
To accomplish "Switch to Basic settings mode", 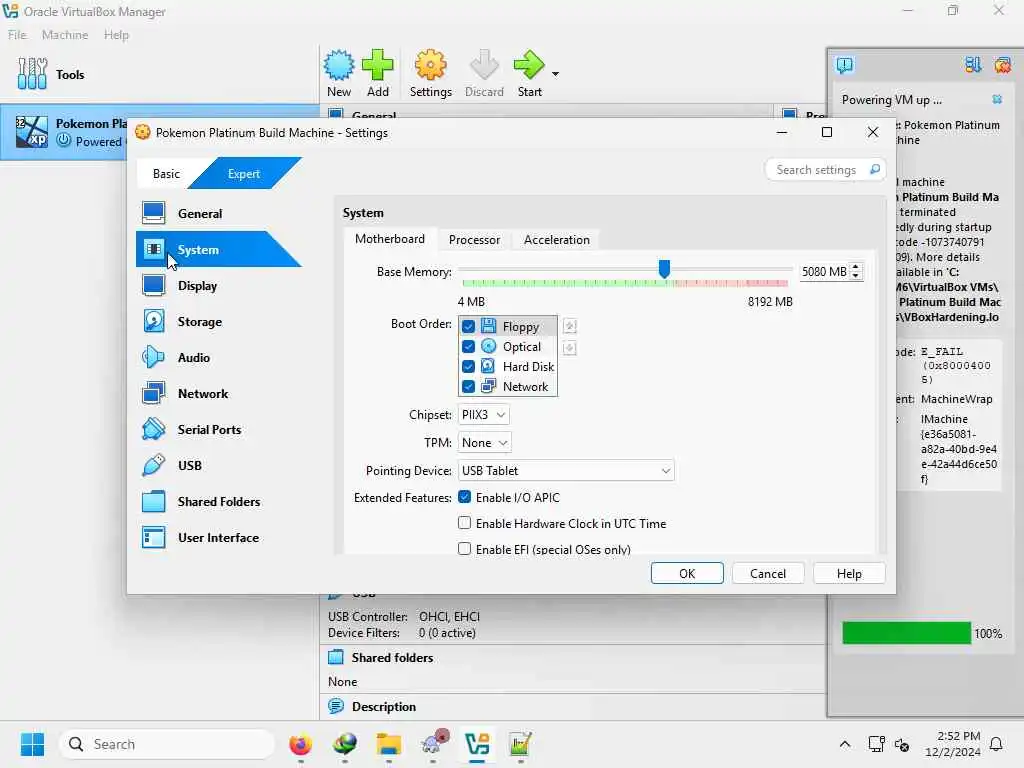I will (166, 174).
